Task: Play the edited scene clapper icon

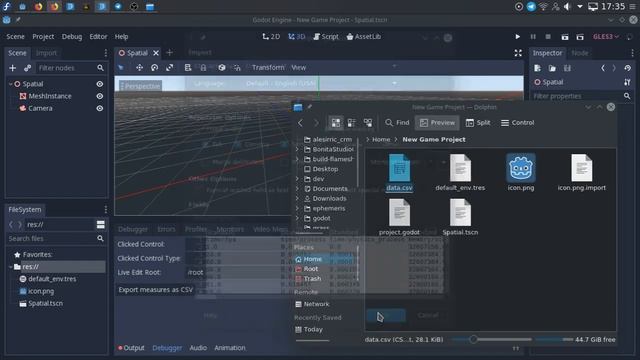Action: 564,37
